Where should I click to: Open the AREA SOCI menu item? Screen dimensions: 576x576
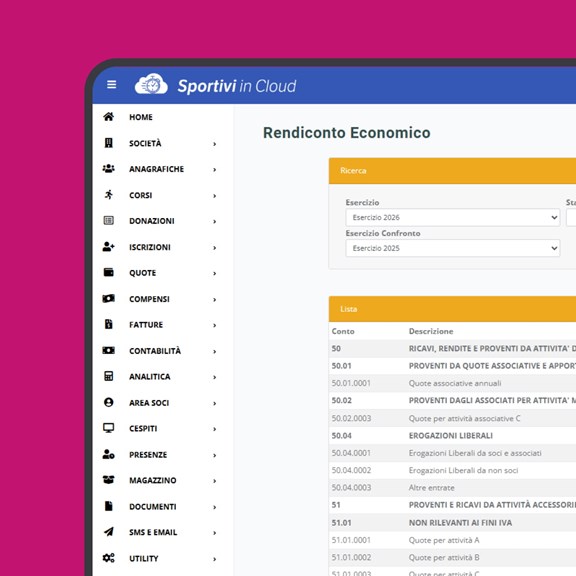149,403
